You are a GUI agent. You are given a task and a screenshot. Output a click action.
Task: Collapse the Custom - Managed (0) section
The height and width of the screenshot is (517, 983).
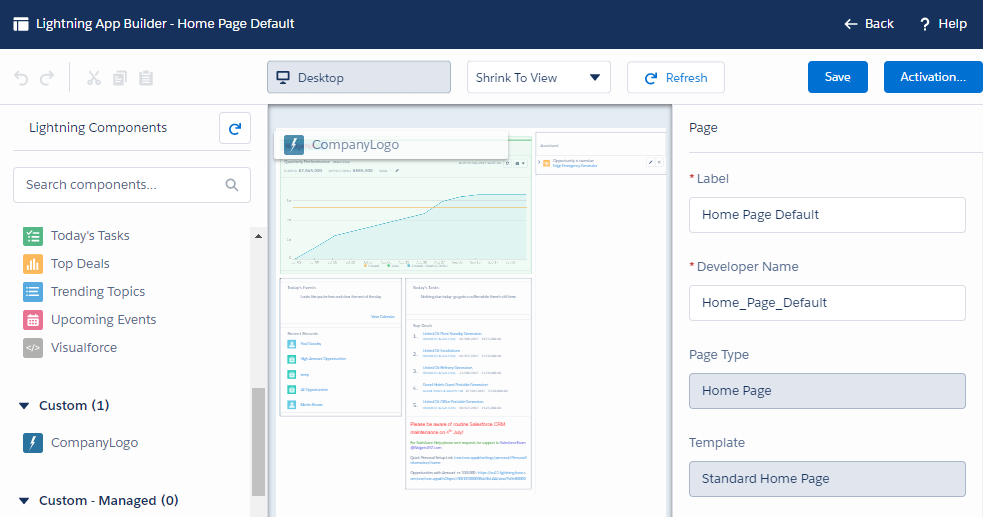pos(24,501)
